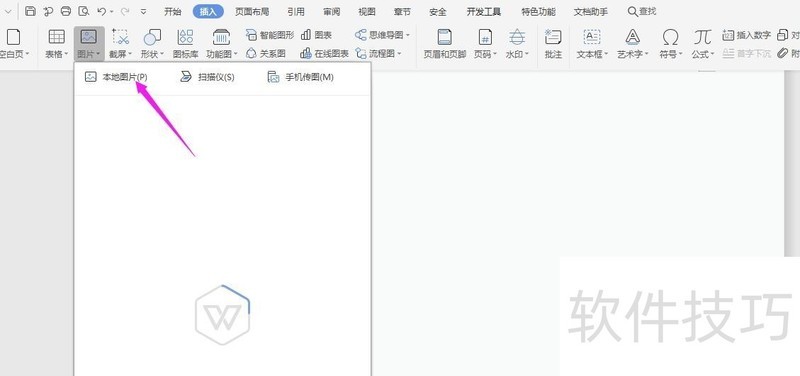Click the 形状 shapes icon
The image size is (800, 376).
click(152, 37)
